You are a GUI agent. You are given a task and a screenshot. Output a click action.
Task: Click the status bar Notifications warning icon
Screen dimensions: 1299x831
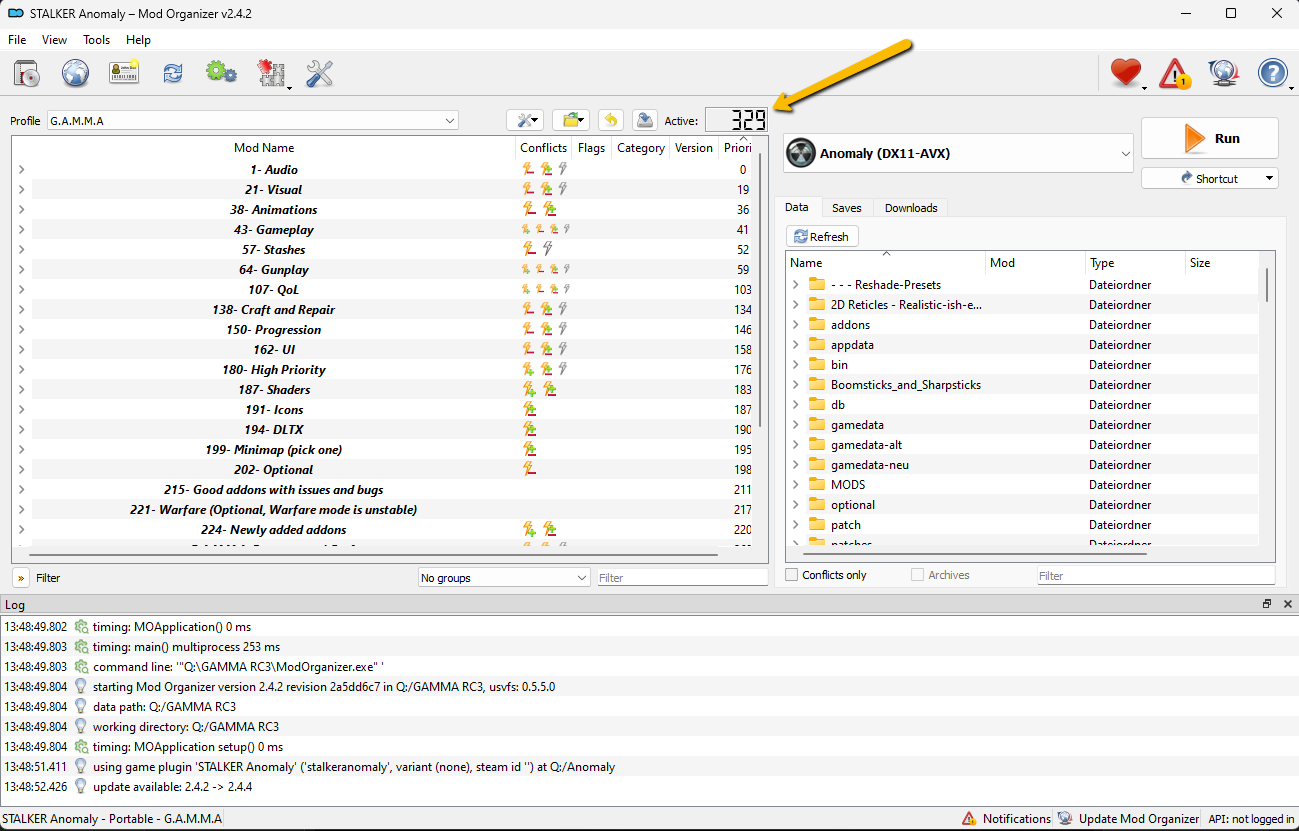pos(969,819)
